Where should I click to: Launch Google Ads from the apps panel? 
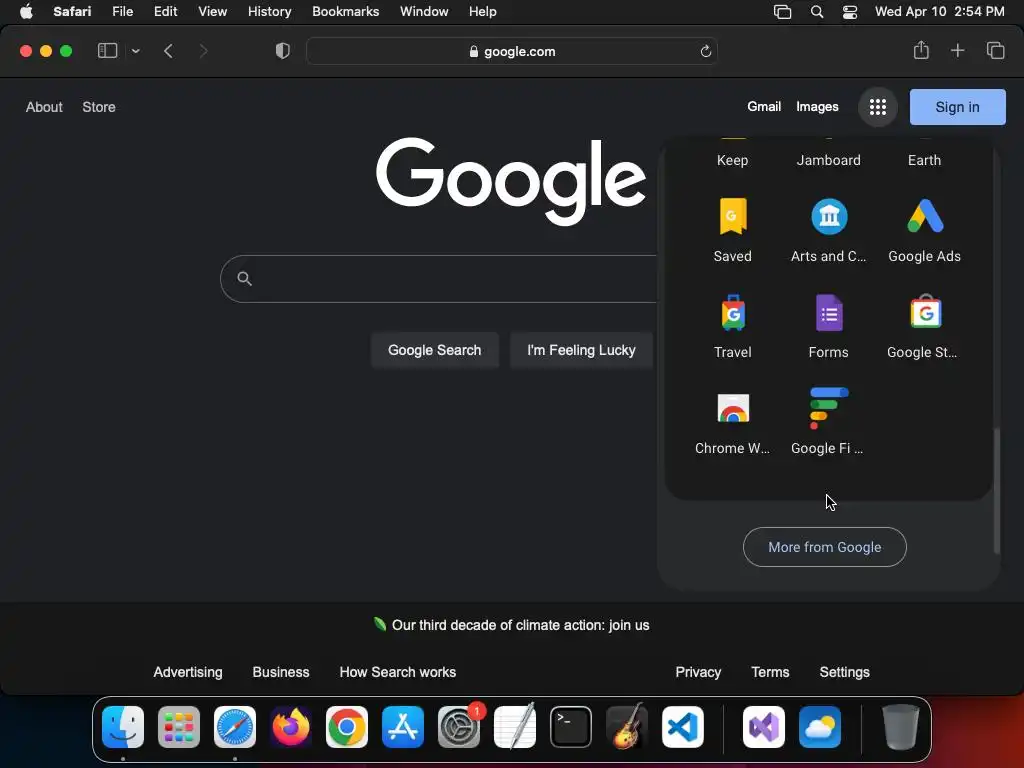tap(924, 230)
